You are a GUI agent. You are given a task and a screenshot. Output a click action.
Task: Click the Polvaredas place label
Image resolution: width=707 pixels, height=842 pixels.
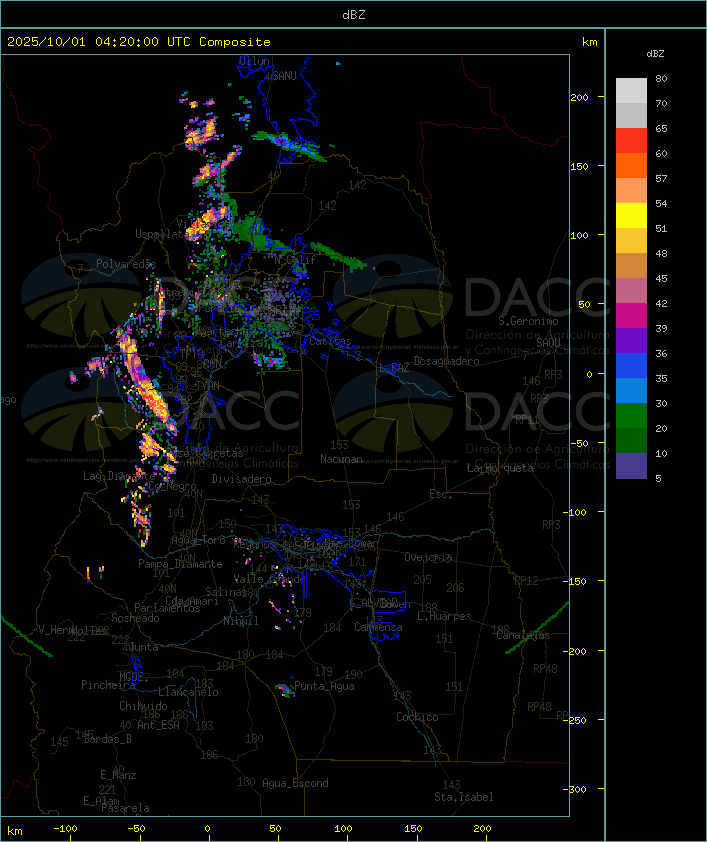pos(126,264)
